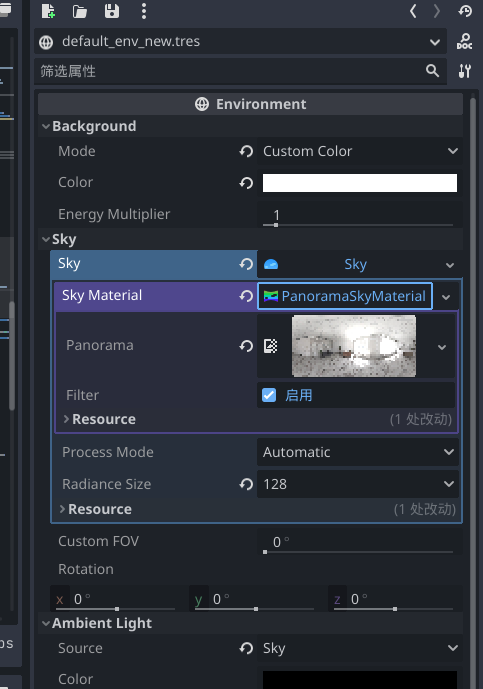Revert Background Mode to its default value

(x=246, y=152)
